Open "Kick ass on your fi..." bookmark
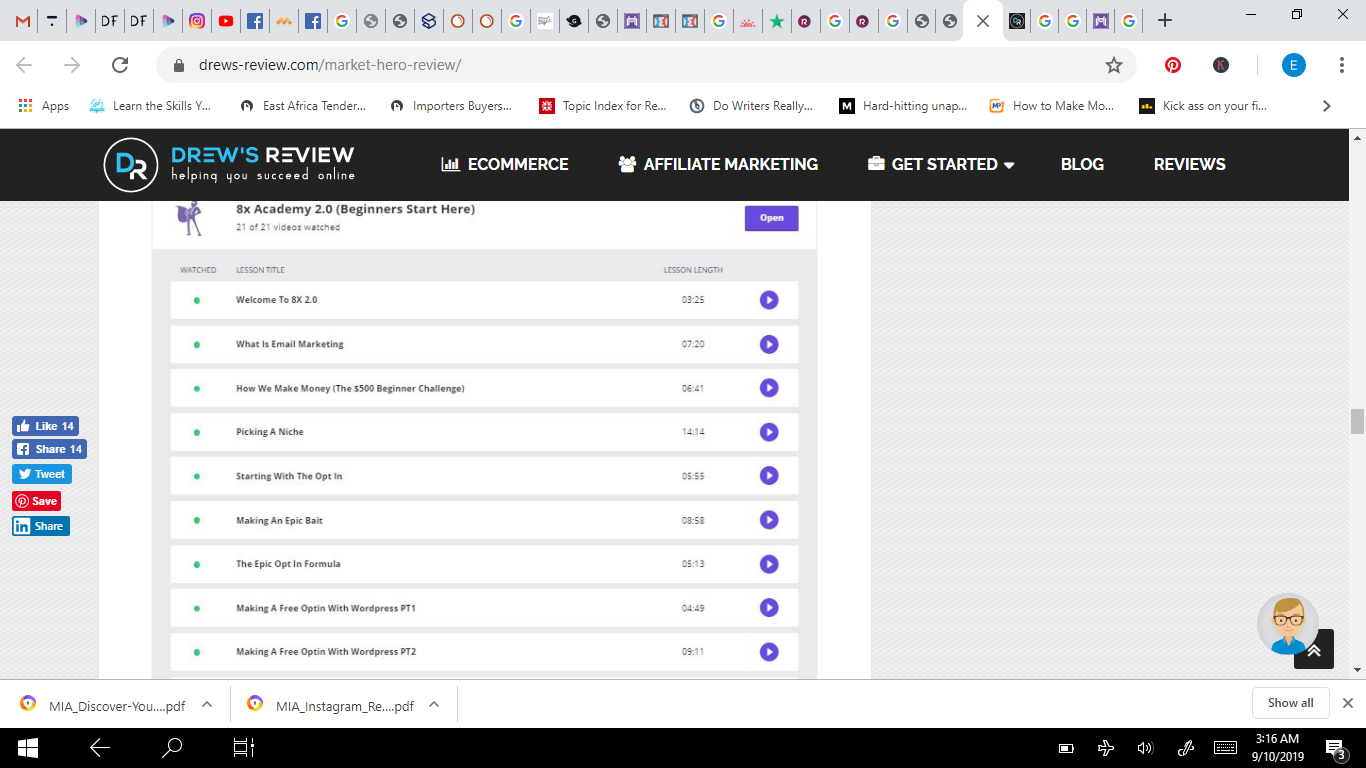 1203,106
